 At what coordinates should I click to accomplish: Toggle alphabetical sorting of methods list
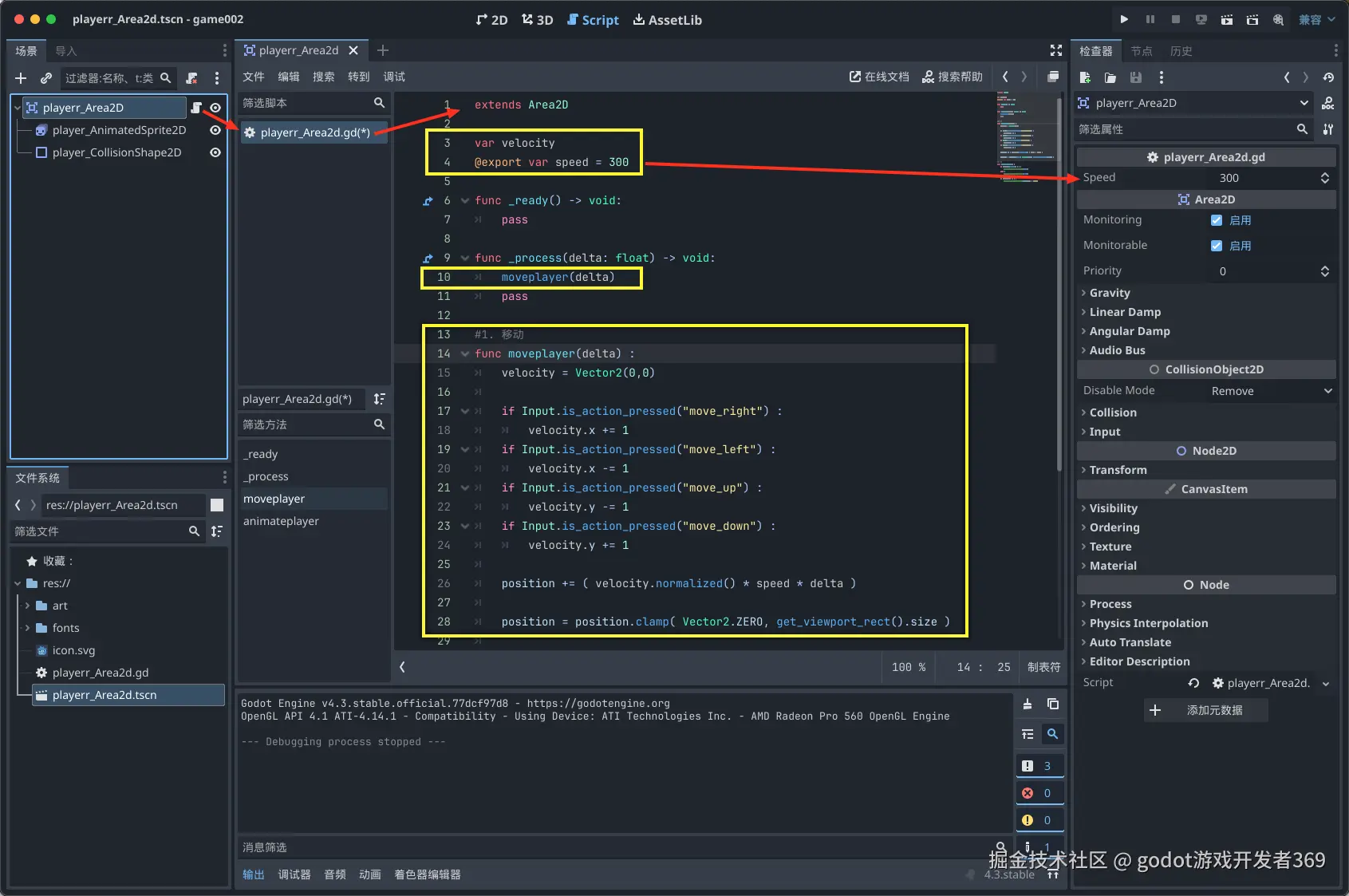[380, 399]
